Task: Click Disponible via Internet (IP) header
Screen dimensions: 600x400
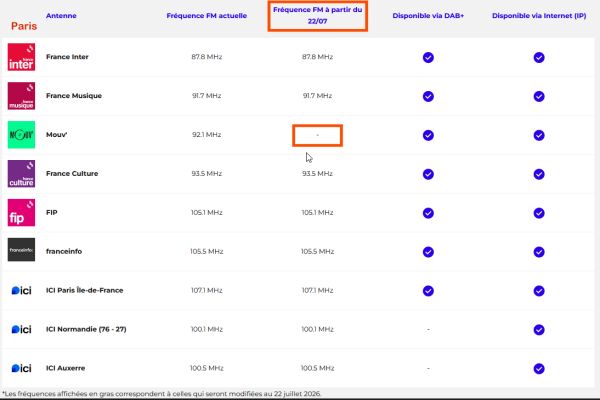Action: (x=539, y=16)
